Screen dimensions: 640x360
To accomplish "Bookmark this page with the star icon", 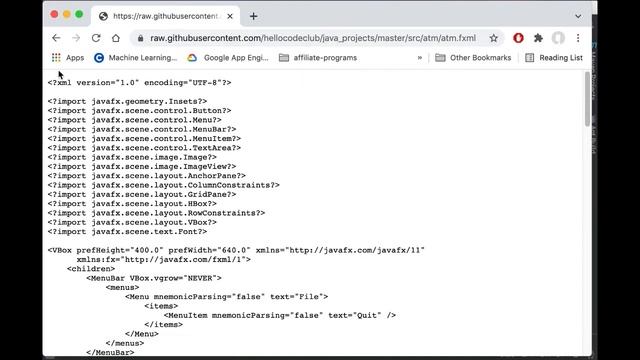I will pos(493,38).
